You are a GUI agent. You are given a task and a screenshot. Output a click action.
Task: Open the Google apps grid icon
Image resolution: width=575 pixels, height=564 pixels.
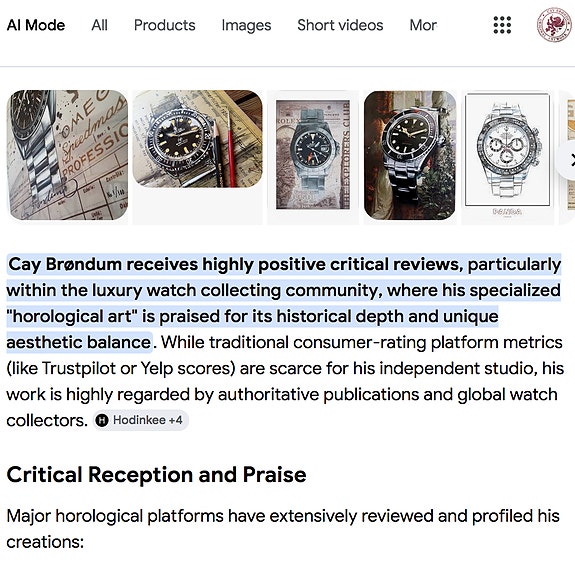point(502,25)
